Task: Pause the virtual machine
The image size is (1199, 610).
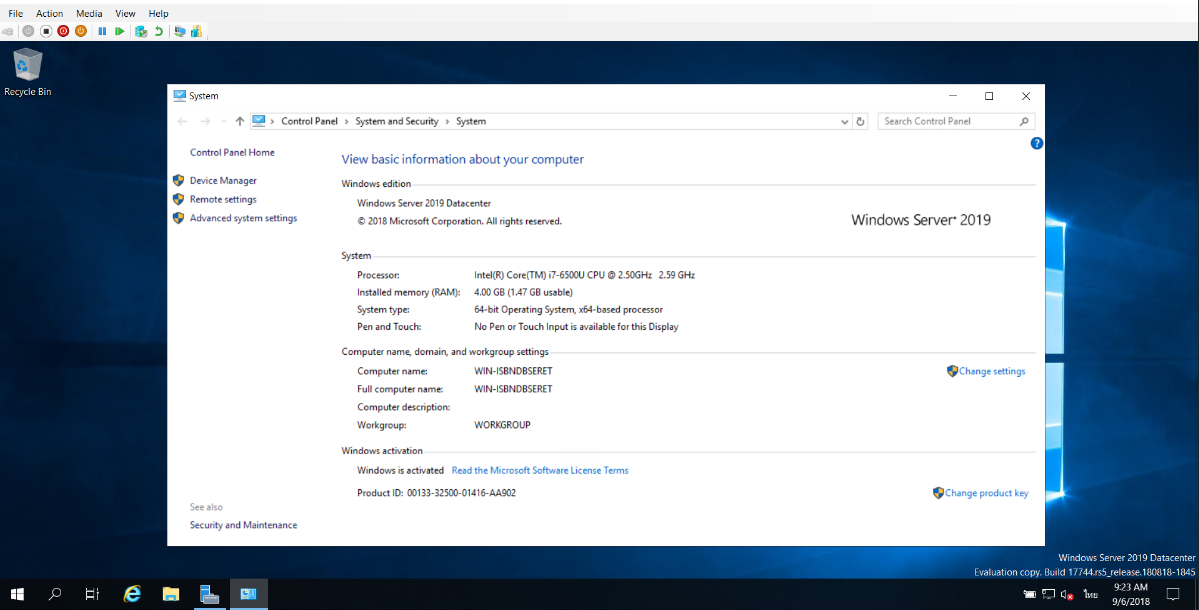Action: 102,31
